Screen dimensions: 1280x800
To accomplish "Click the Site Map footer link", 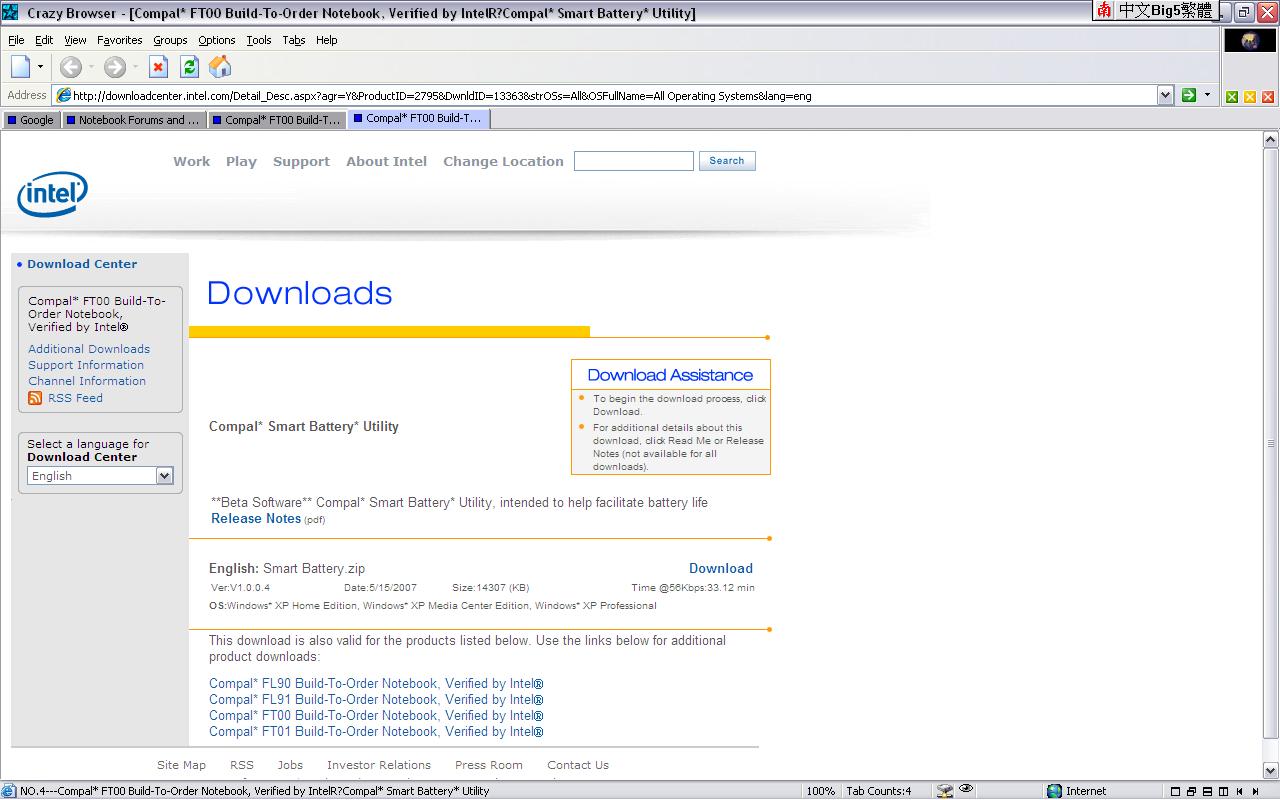I will 181,765.
